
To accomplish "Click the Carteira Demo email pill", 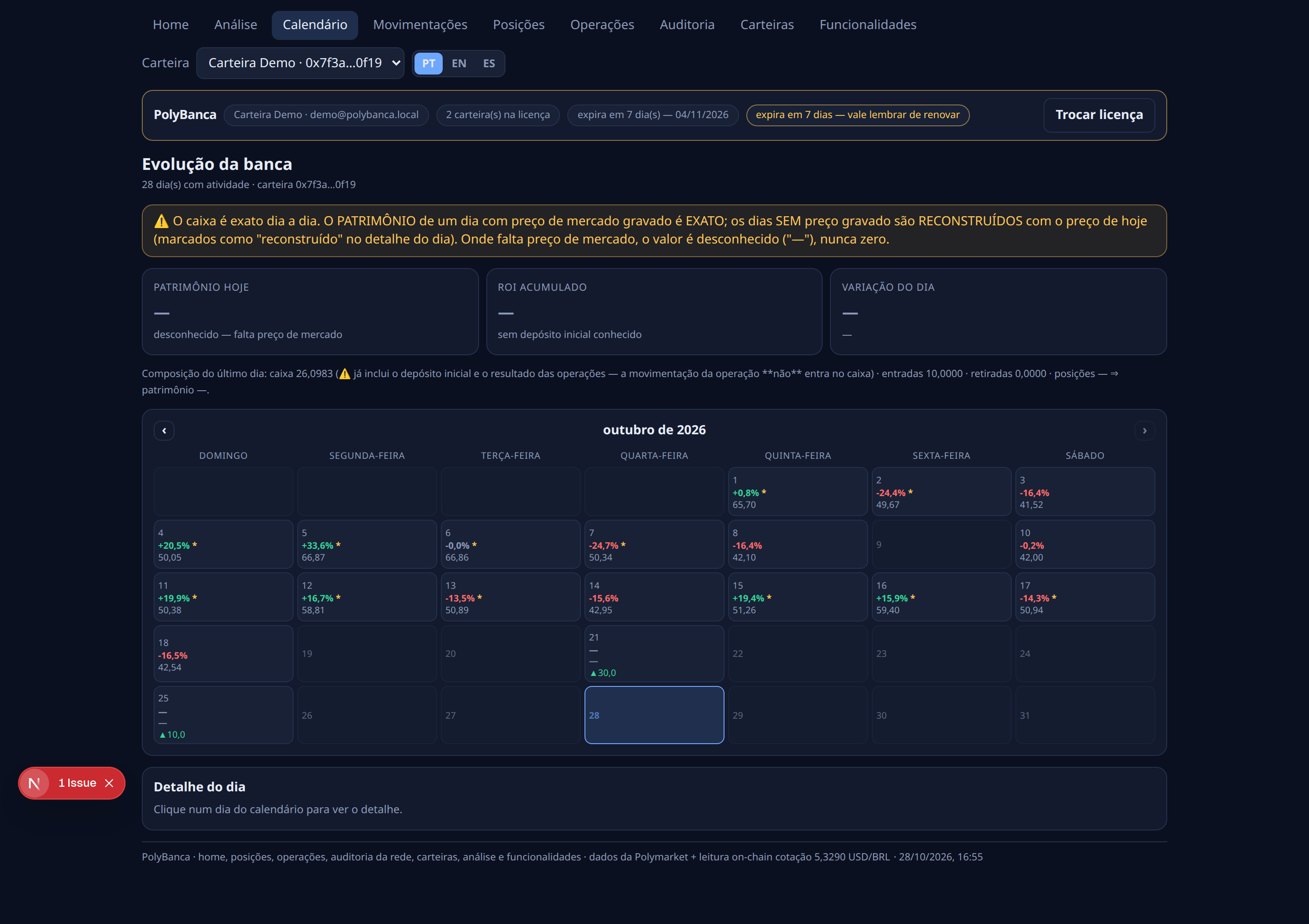I will pyautogui.click(x=326, y=115).
